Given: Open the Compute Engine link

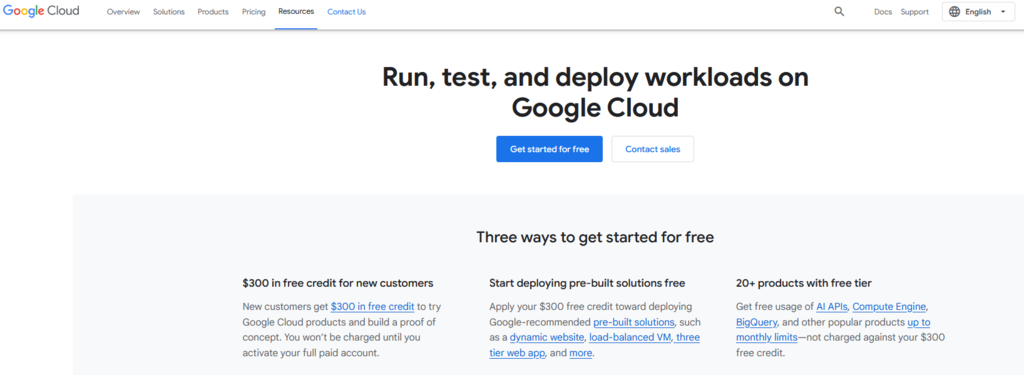Looking at the screenshot, I should click(889, 306).
